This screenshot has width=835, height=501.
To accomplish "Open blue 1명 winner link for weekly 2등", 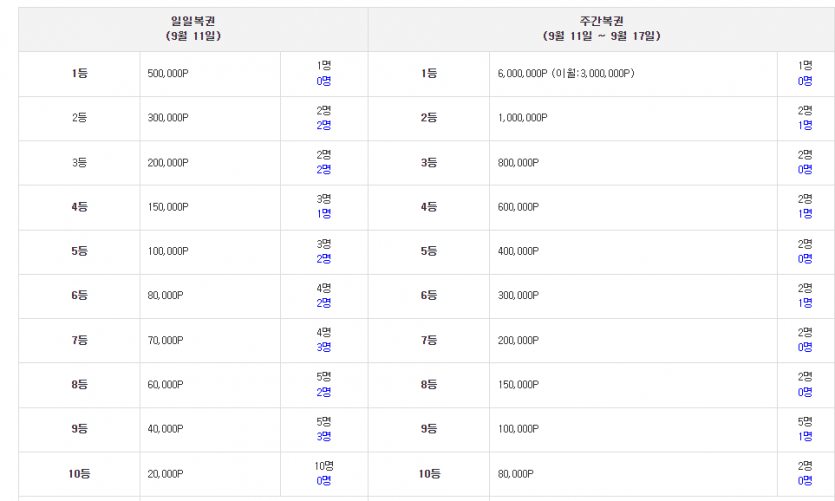I will (805, 125).
